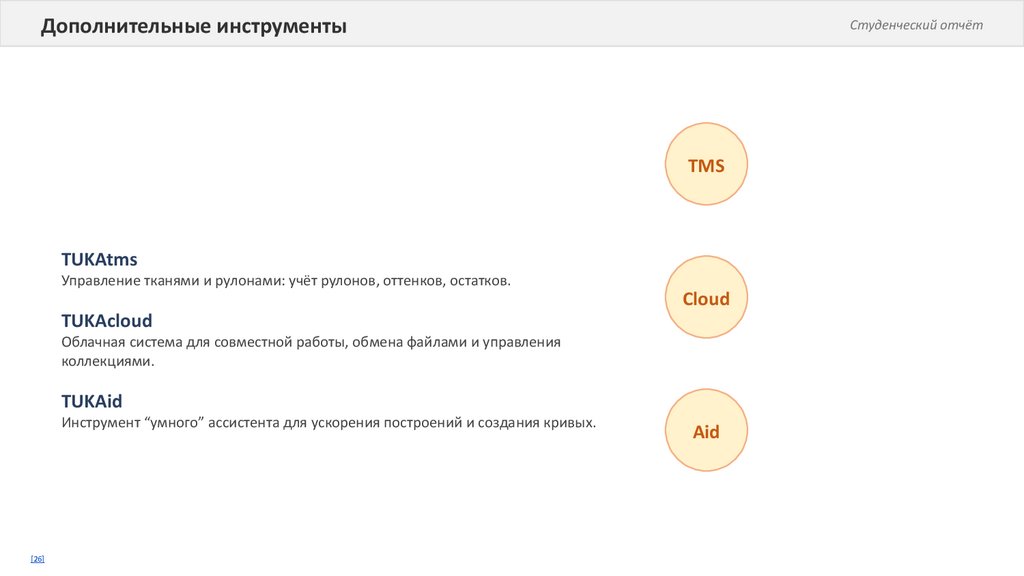This screenshot has height=576, width=1024.
Task: Click the word "Инструмент" under TUKAid
Action: 100,422
